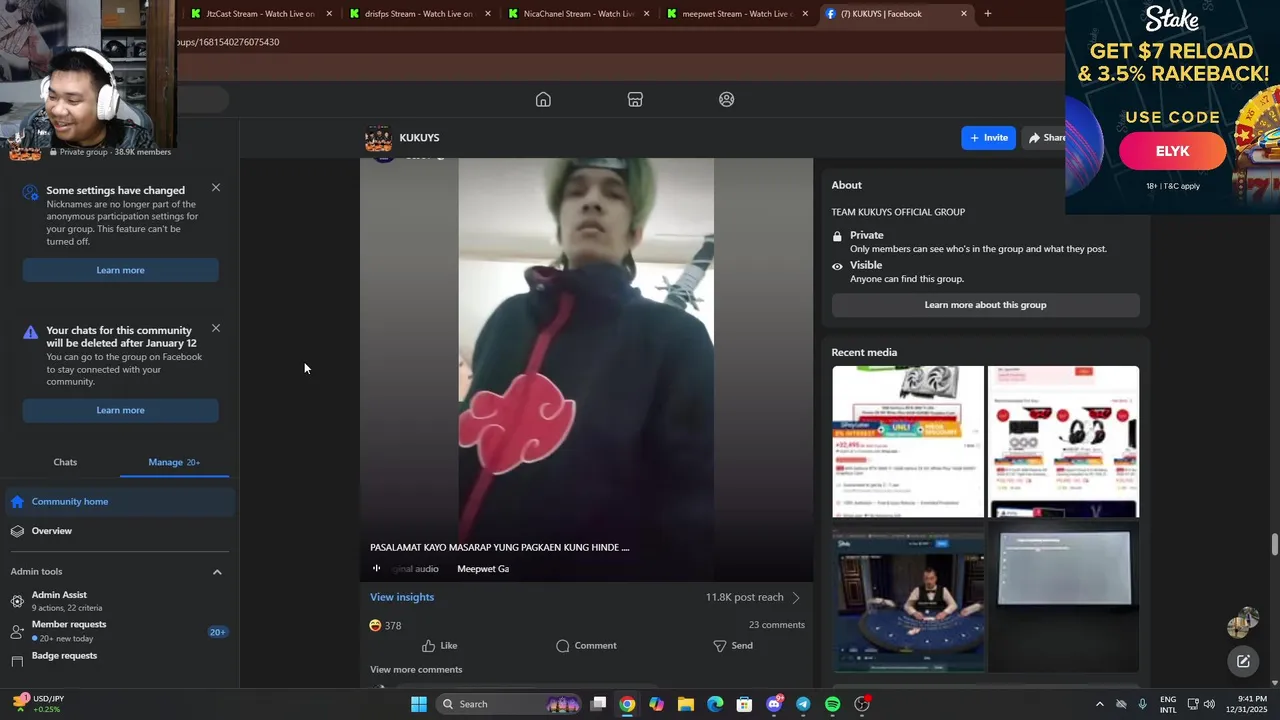The height and width of the screenshot is (720, 1280).
Task: Open Telegram from the taskbar
Action: 803,704
